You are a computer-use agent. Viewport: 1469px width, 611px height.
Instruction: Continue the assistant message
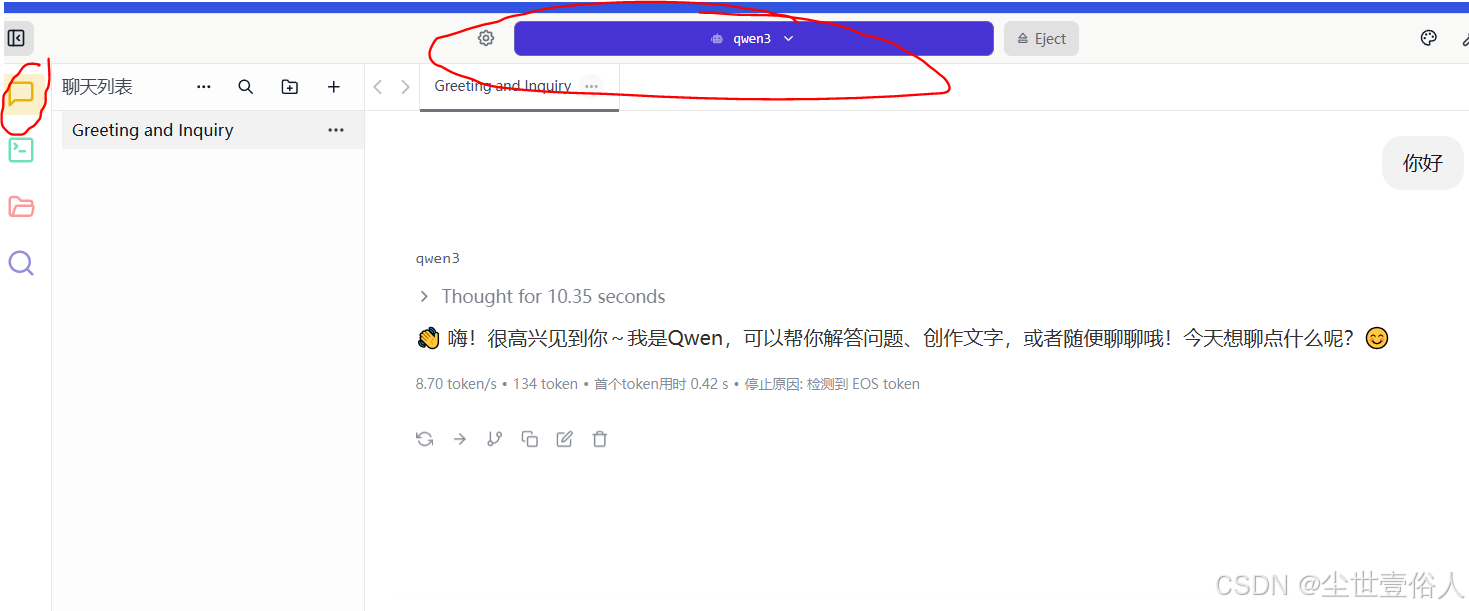(460, 439)
